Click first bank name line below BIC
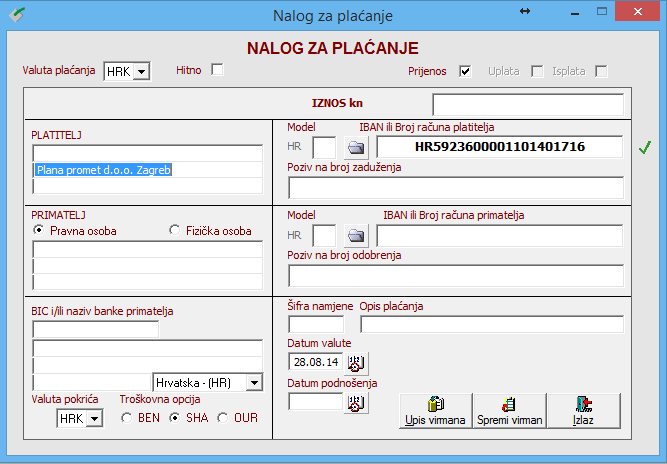This screenshot has height=464, width=667. [x=148, y=348]
